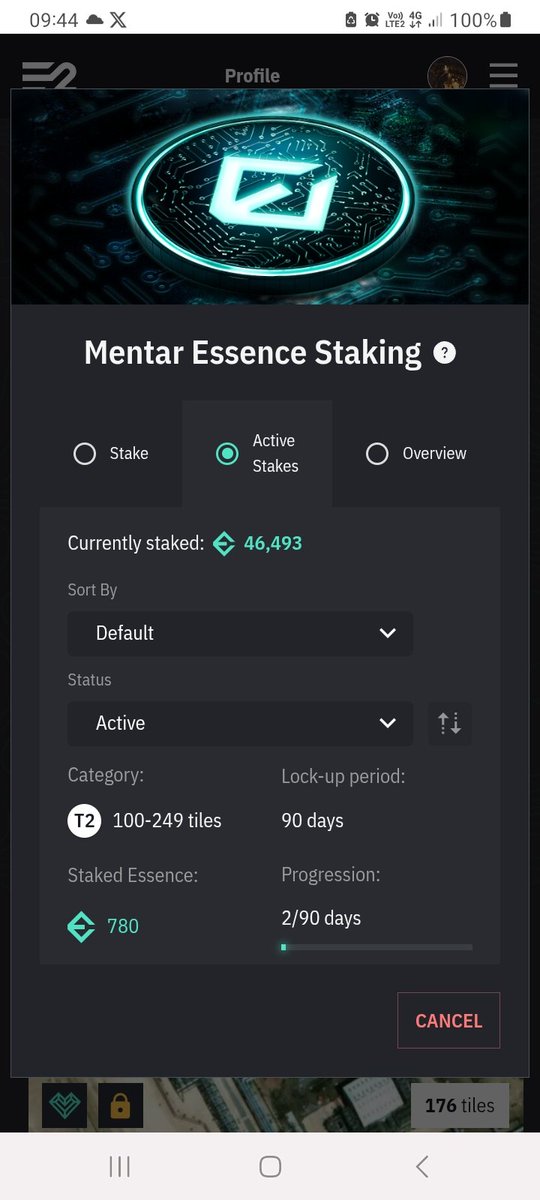The image size is (540, 1200).
Task: Click the CANCEL button
Action: tap(448, 1020)
